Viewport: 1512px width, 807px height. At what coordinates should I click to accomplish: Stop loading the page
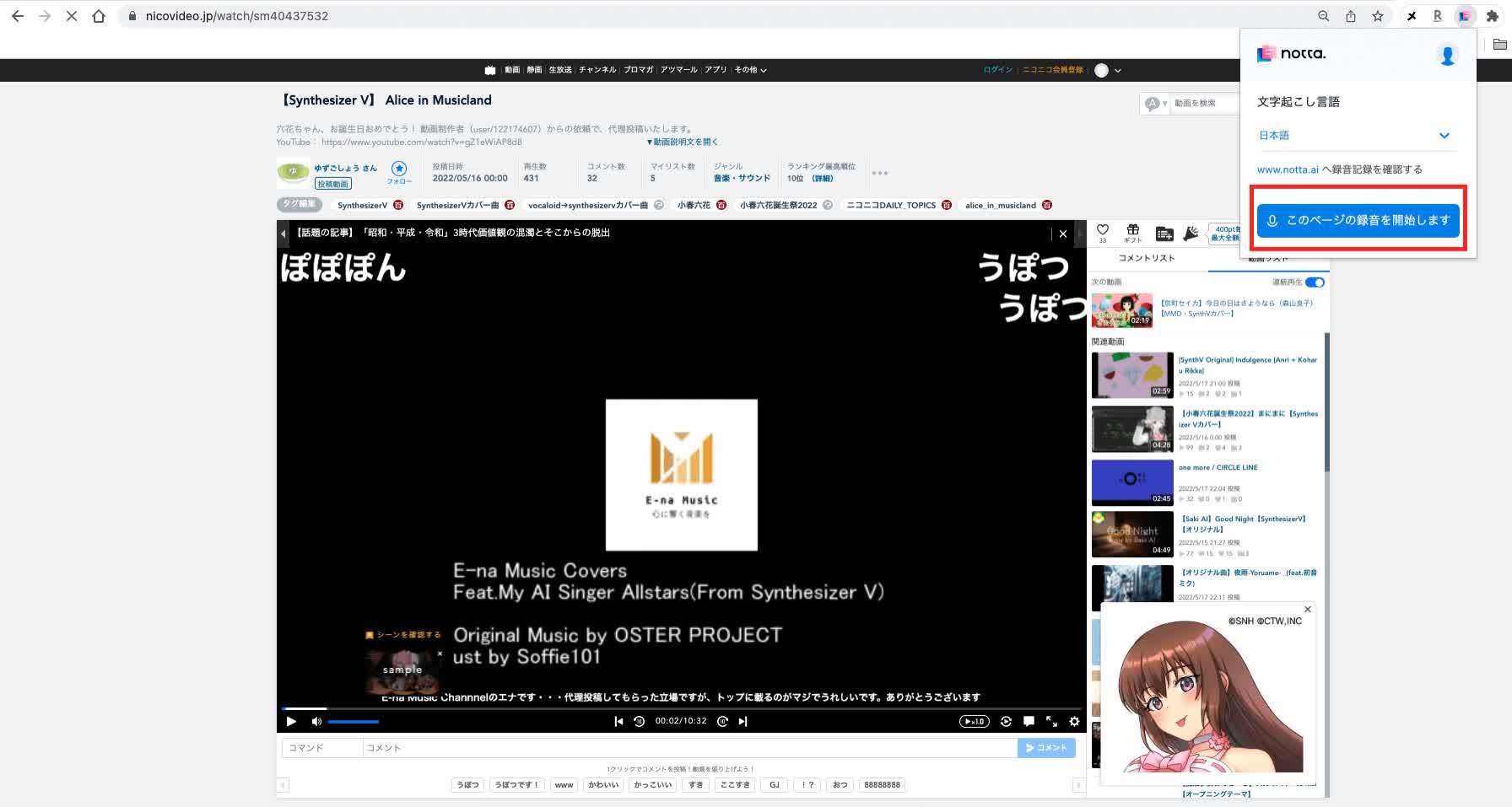72,16
